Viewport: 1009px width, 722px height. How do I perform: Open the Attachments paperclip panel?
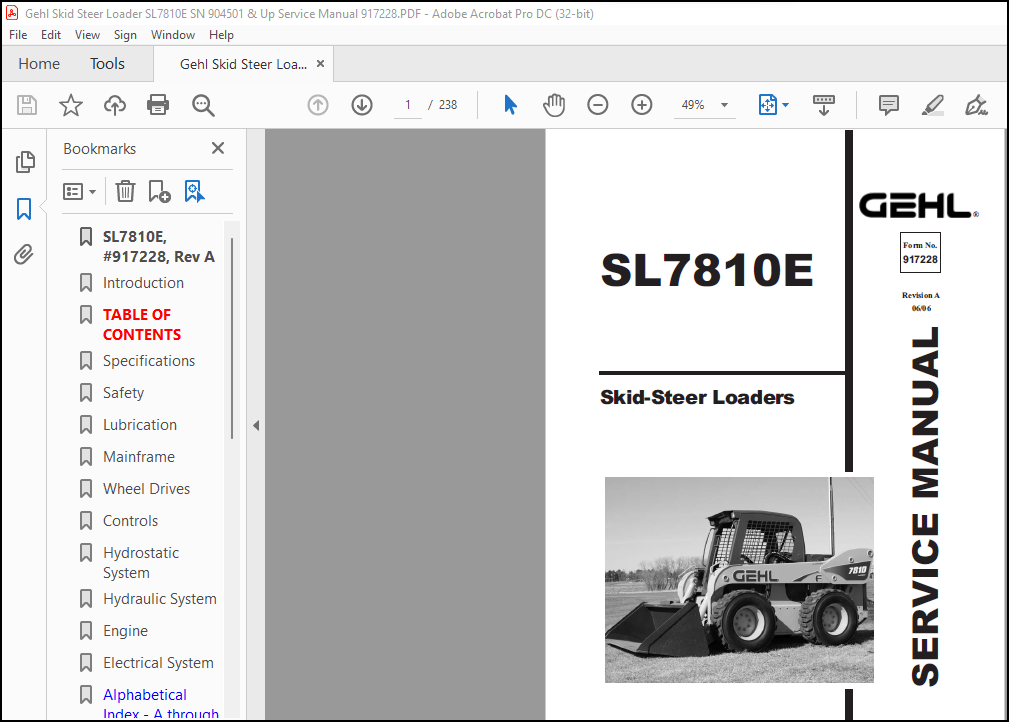[x=24, y=255]
